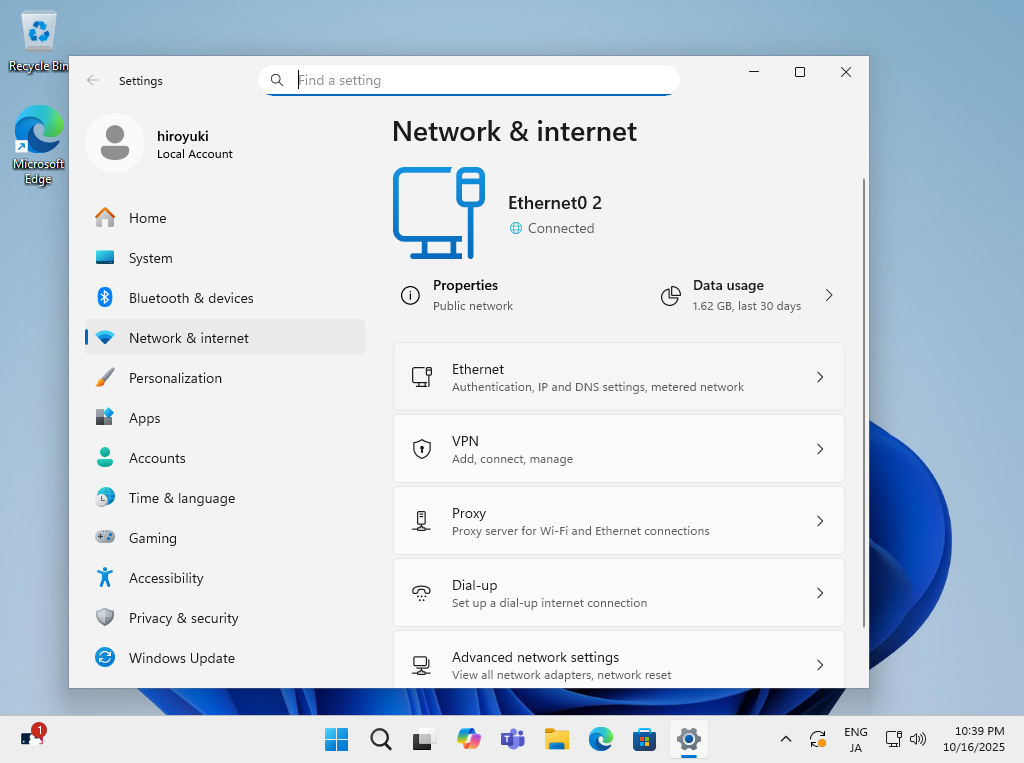Screen dimensions: 1024x763
Task: Click the Gaming controller icon
Action: [105, 538]
